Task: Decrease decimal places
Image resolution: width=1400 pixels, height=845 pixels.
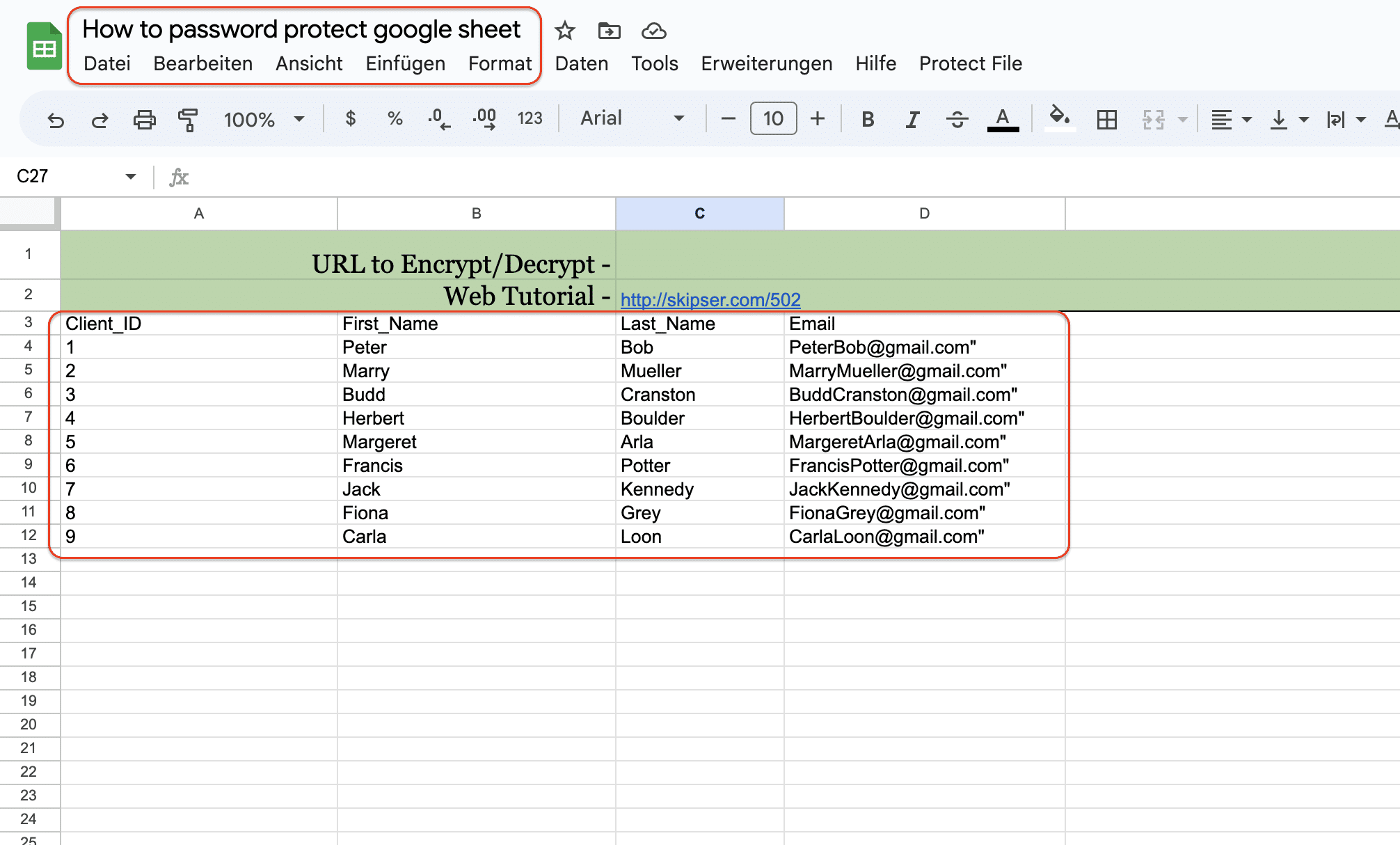Action: 438,119
